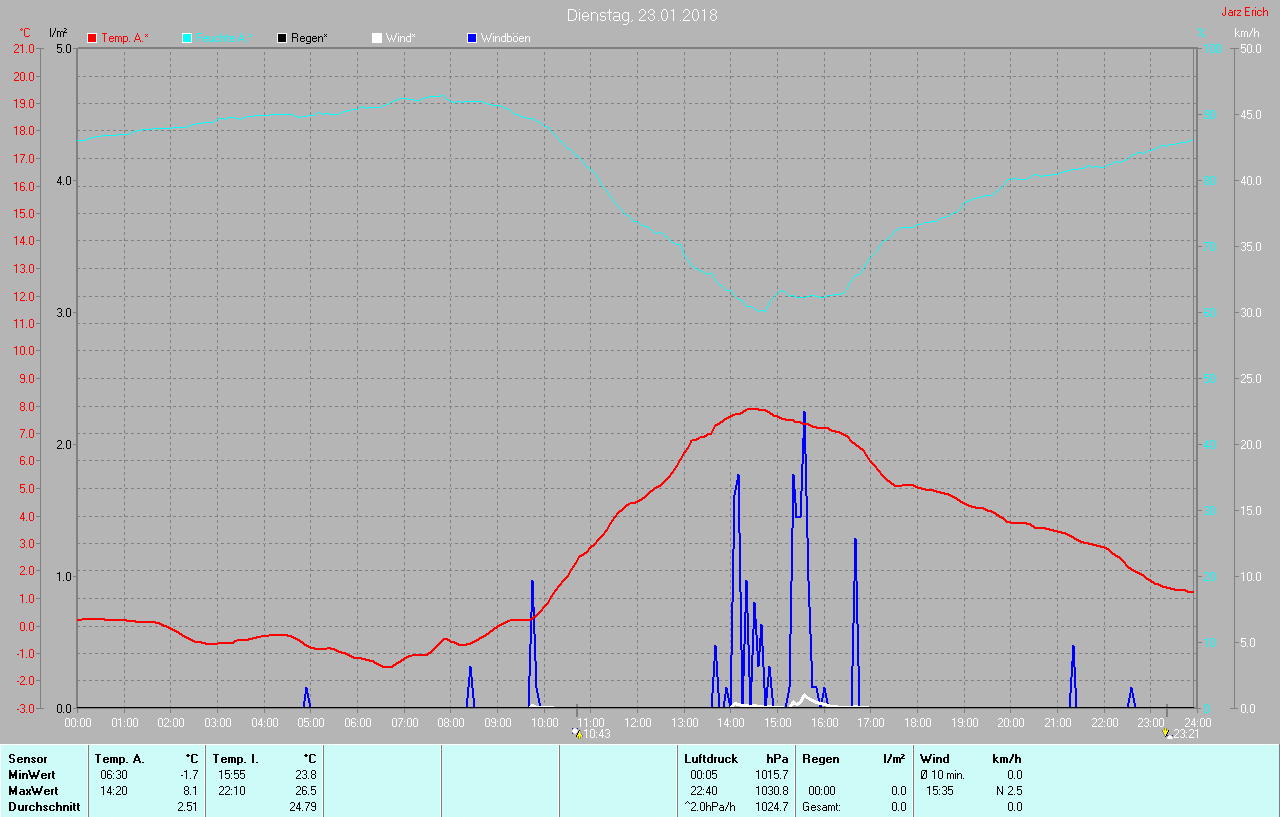Select the 'Temp. A.*' legend label
This screenshot has height=817, width=1280.
125,38
